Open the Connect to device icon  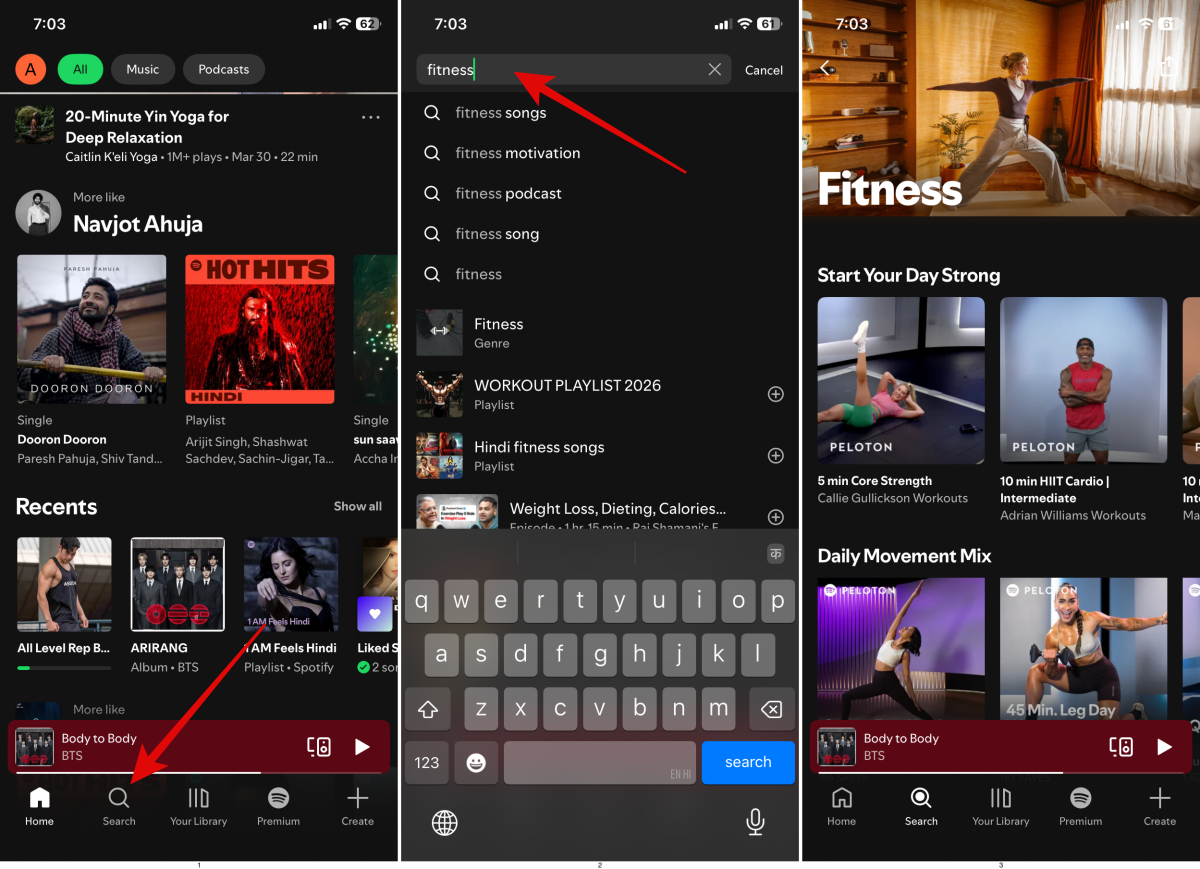320,746
